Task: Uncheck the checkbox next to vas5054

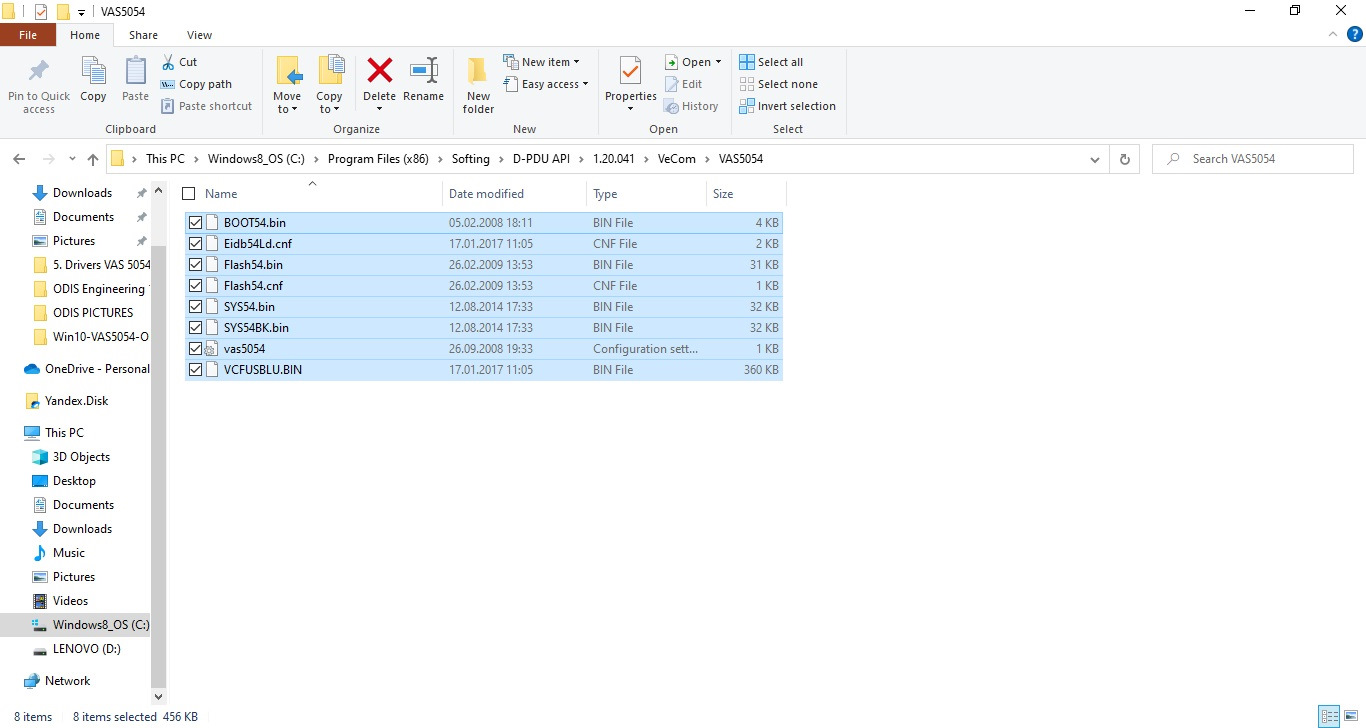Action: (x=195, y=348)
